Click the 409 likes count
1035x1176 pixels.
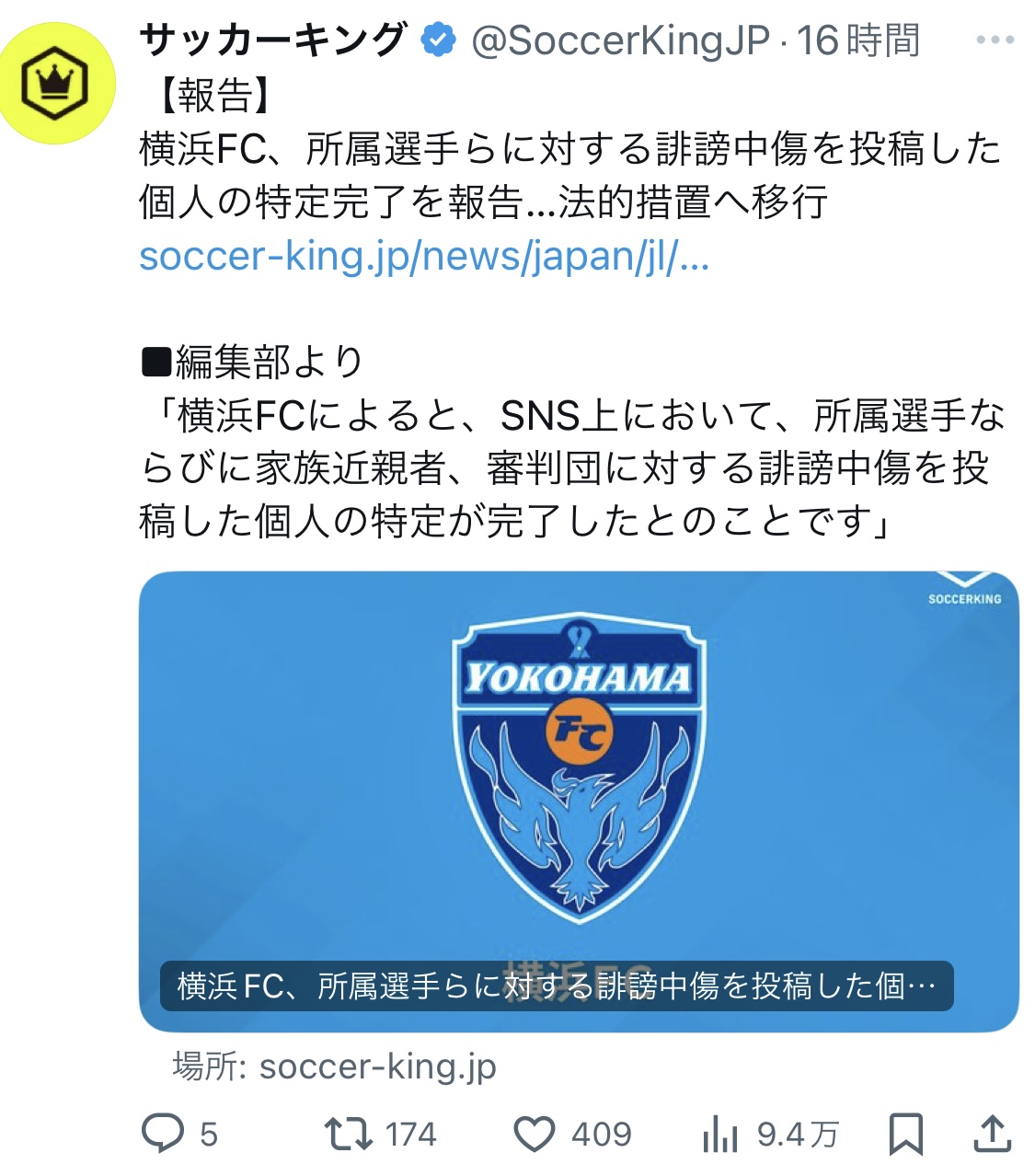pos(602,1135)
